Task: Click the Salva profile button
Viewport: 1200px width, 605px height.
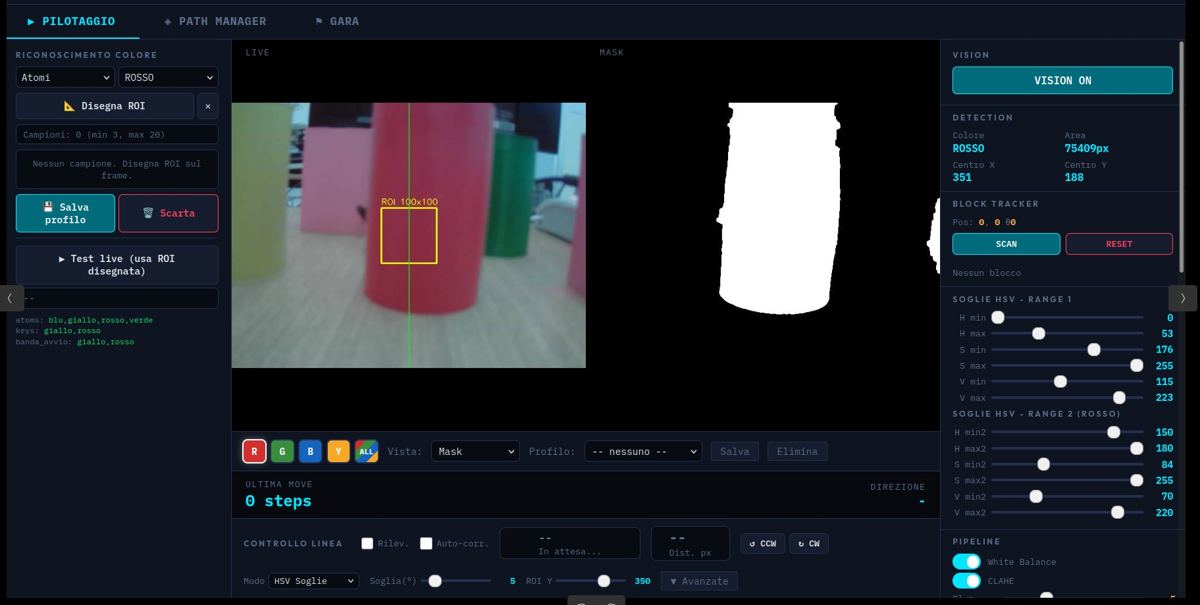Action: 735,452
